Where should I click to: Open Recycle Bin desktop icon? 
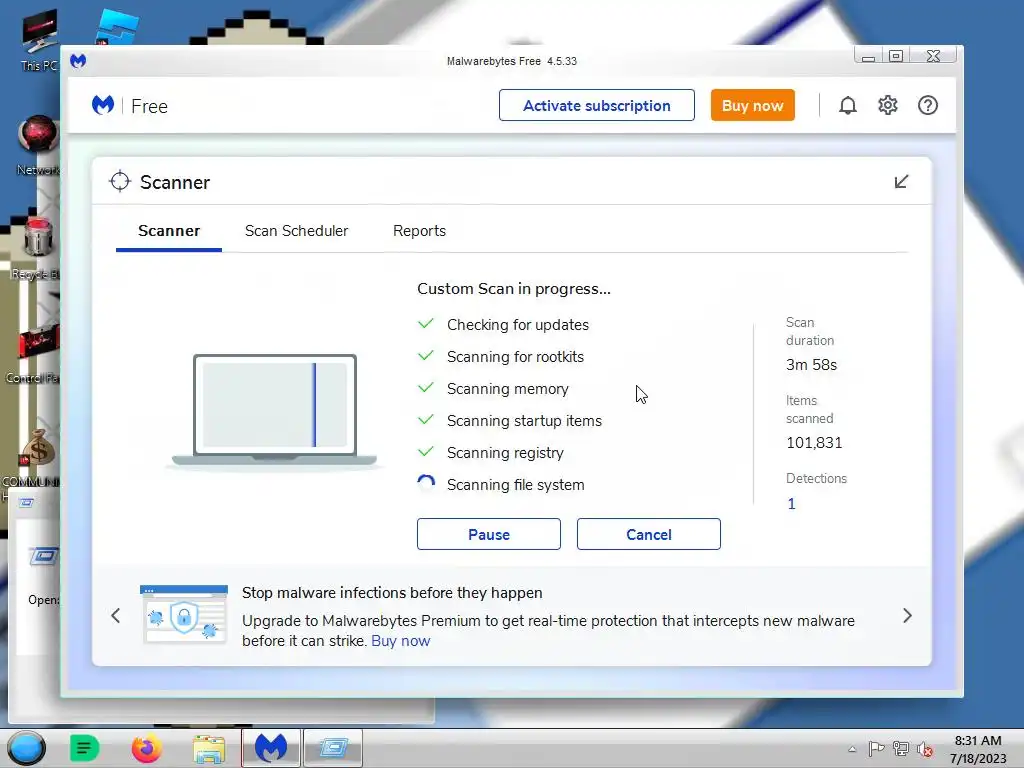pyautogui.click(x=36, y=248)
